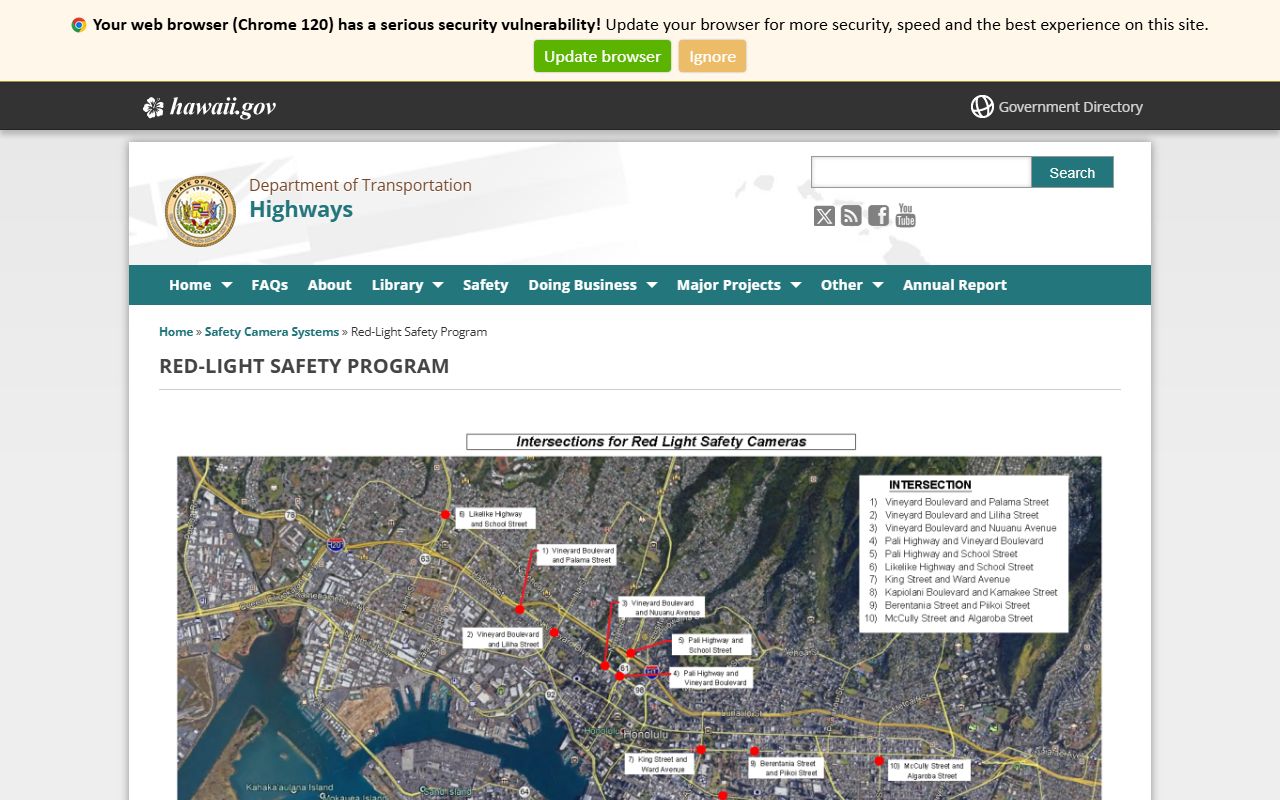Click the Red-Light Safety Program breadcrumb text
Viewport: 1280px width, 800px height.
(x=419, y=332)
